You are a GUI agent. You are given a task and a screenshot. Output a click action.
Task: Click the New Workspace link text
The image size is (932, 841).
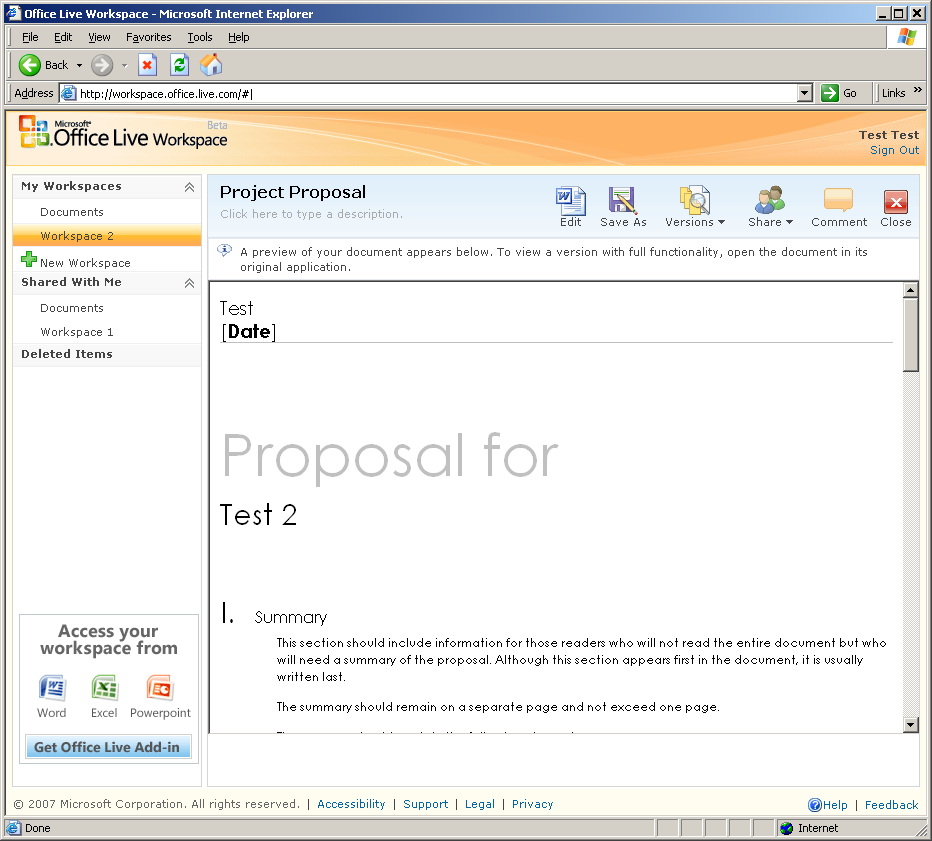[x=85, y=263]
